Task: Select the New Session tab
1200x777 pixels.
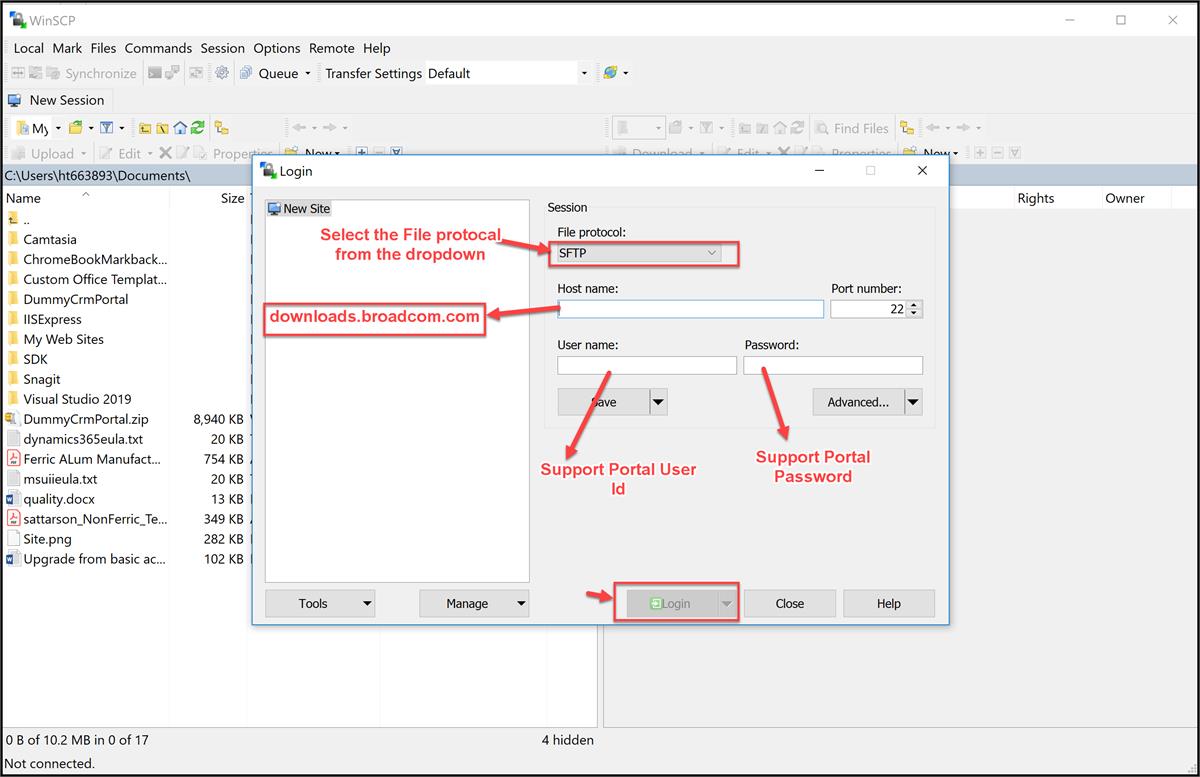Action: point(57,100)
